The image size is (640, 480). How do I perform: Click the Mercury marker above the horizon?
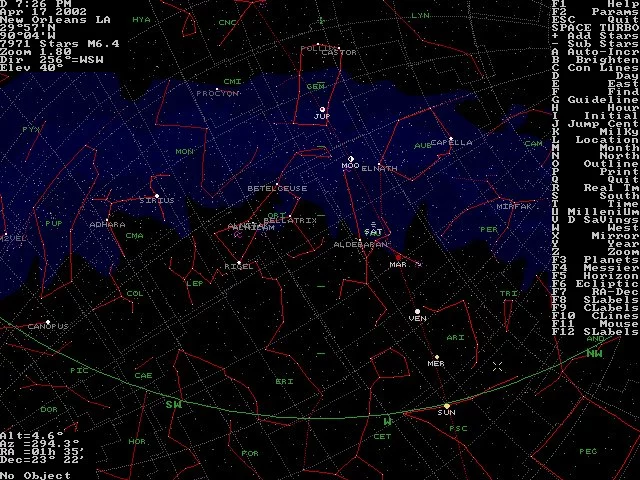click(x=437, y=357)
